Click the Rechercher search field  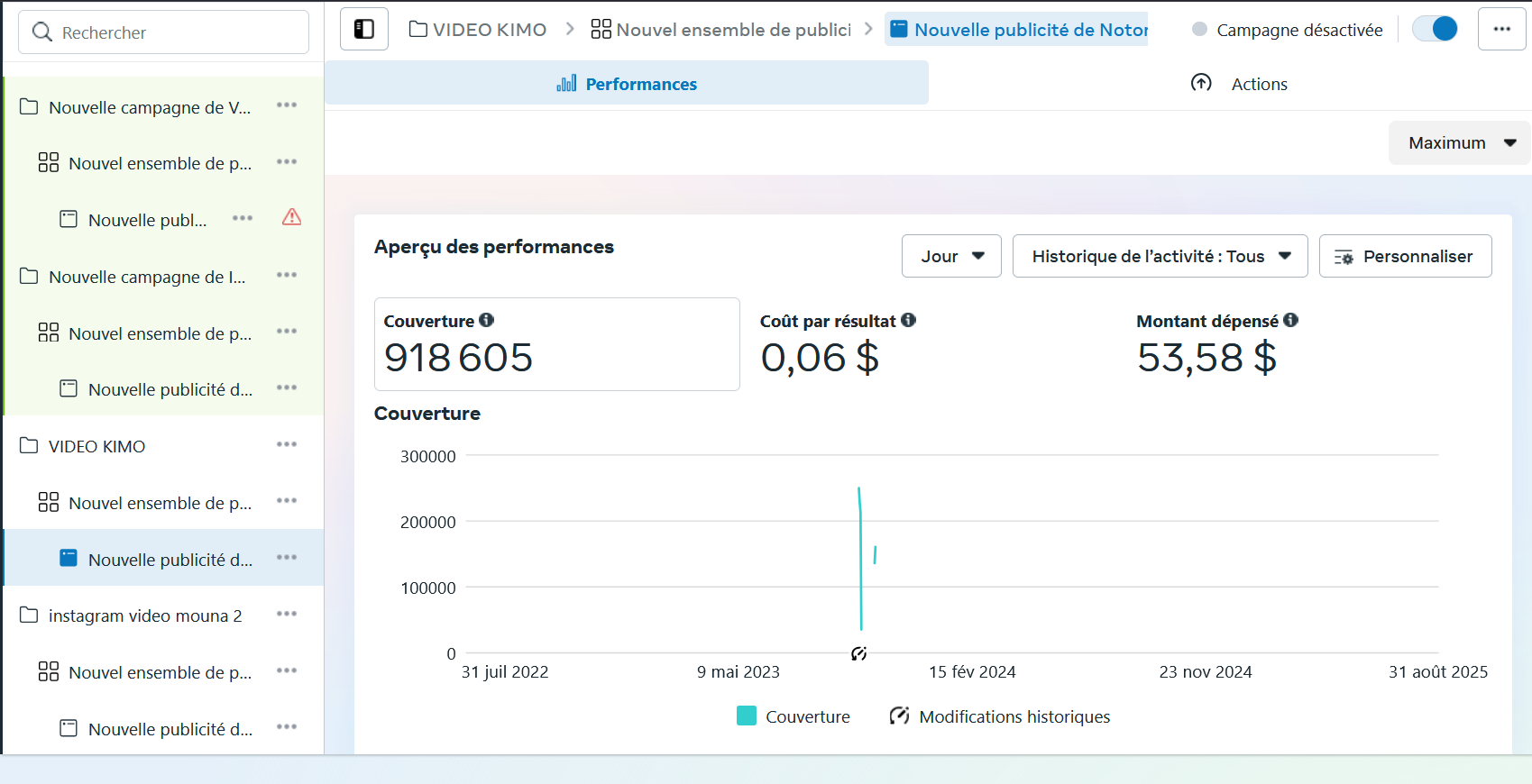[x=164, y=32]
